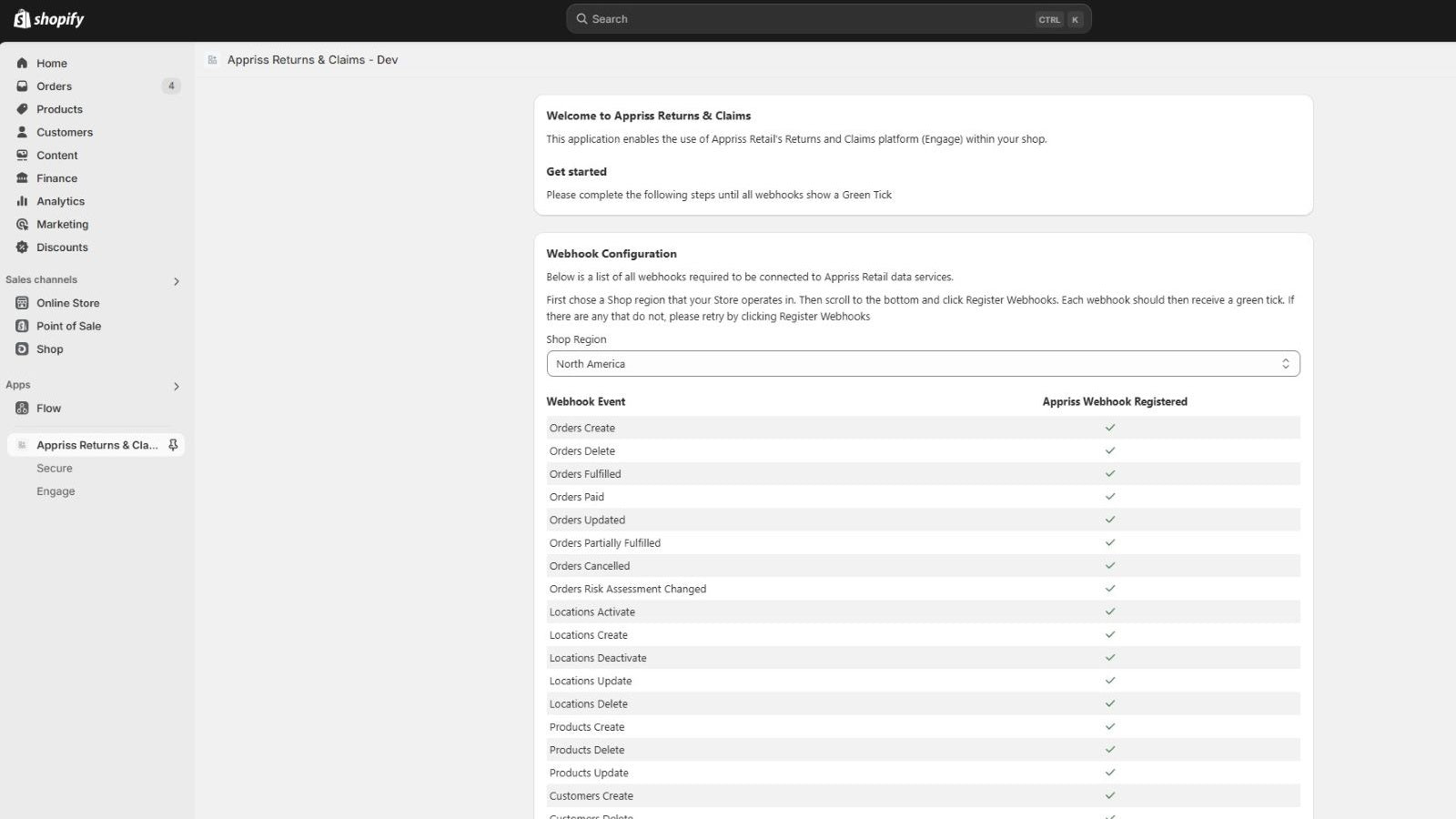Image resolution: width=1456 pixels, height=819 pixels.
Task: Click the Flow app icon
Action: [22, 409]
